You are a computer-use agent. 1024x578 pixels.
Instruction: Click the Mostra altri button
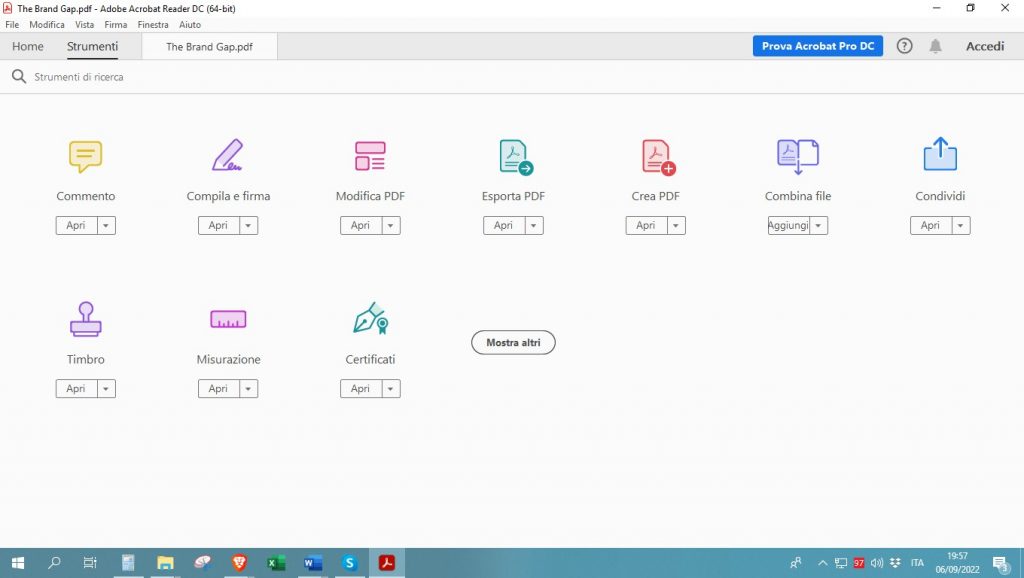[x=513, y=343]
